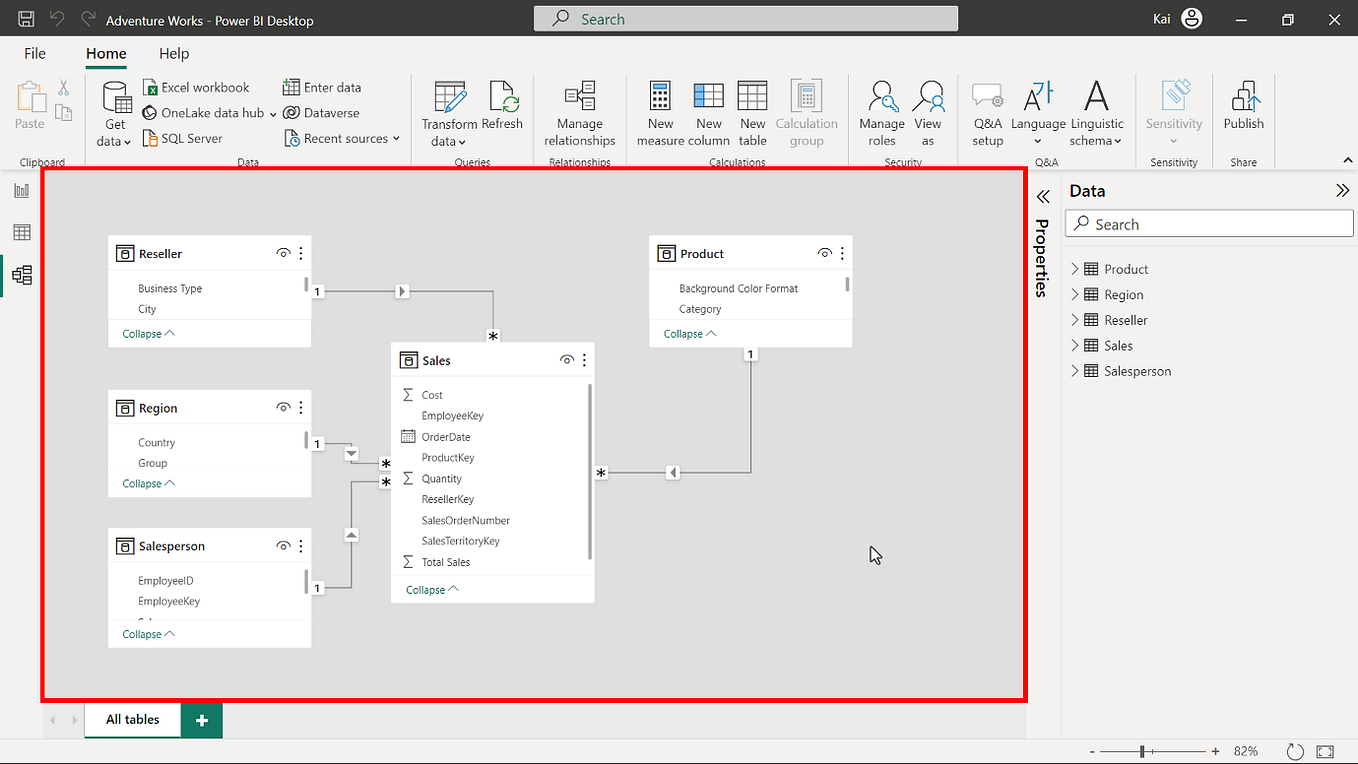Screen dimensions: 1358x764
Task: Adjust the zoom slider at bottom right
Action: [x=1144, y=751]
